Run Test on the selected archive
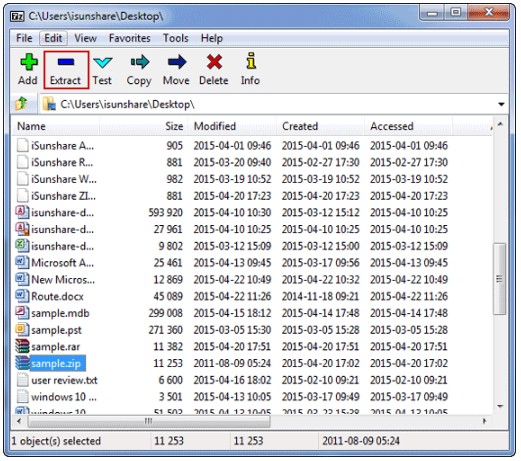The image size is (521, 461). click(102, 63)
